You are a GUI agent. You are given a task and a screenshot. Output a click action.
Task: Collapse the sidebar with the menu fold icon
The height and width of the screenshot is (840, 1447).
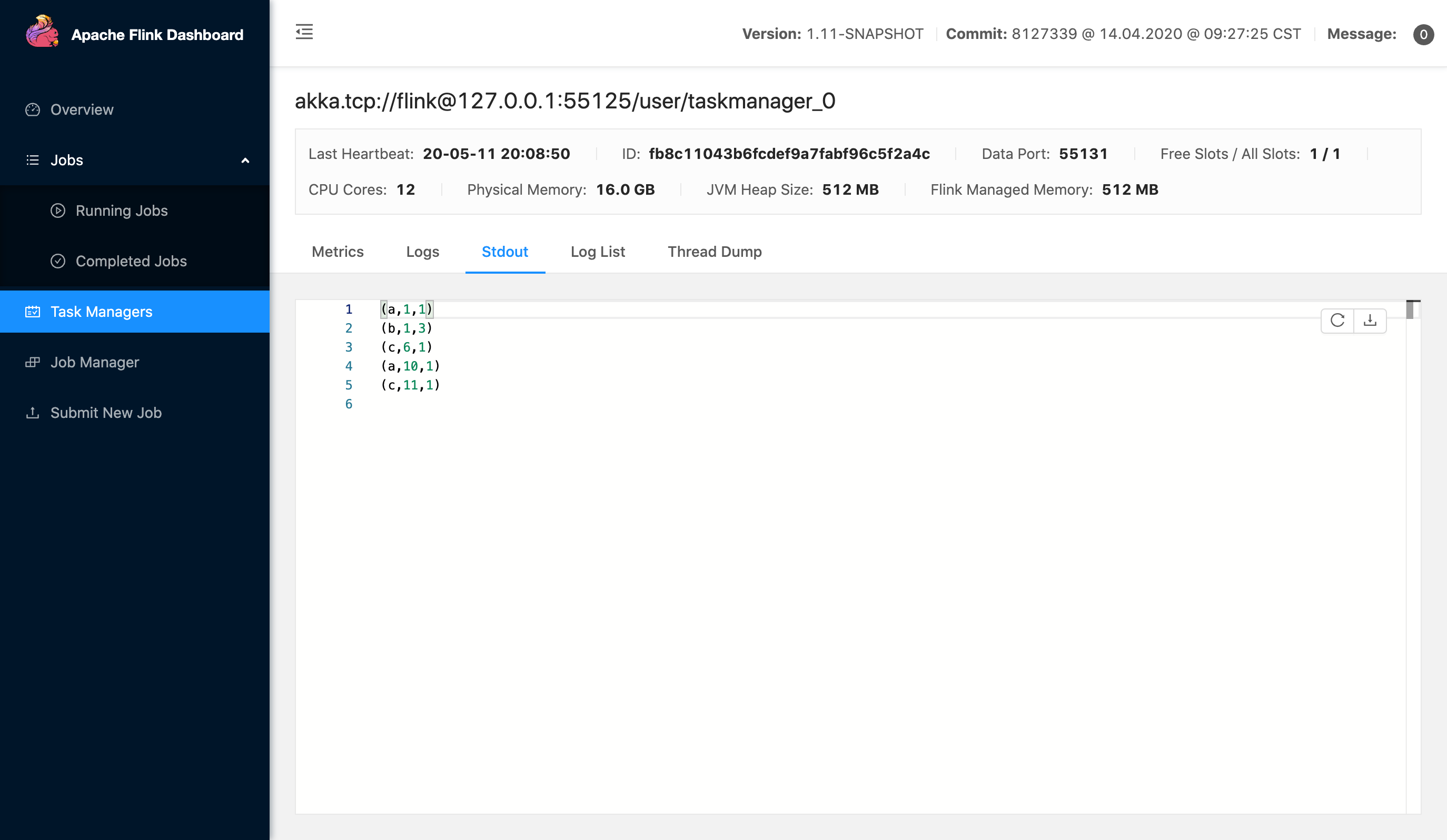pos(304,32)
